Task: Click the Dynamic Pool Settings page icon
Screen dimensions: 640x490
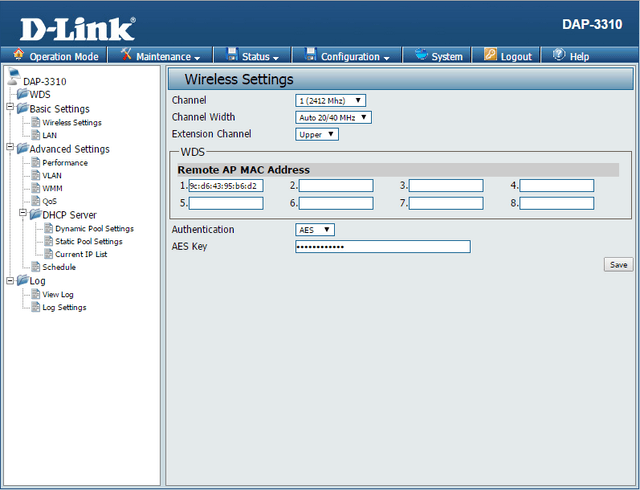Action: pos(49,228)
